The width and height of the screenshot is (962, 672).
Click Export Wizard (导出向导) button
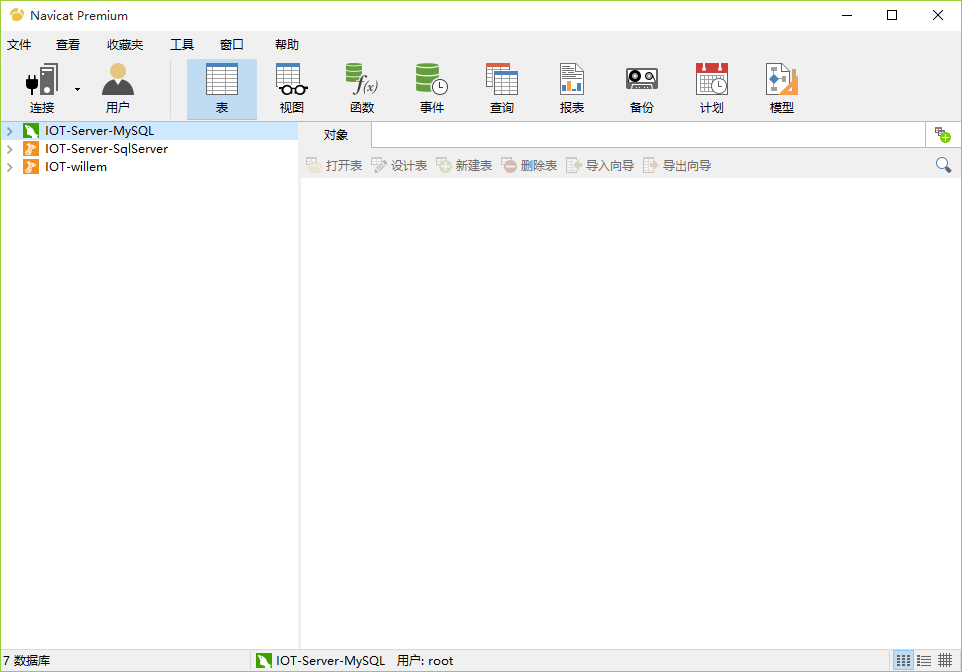677,165
